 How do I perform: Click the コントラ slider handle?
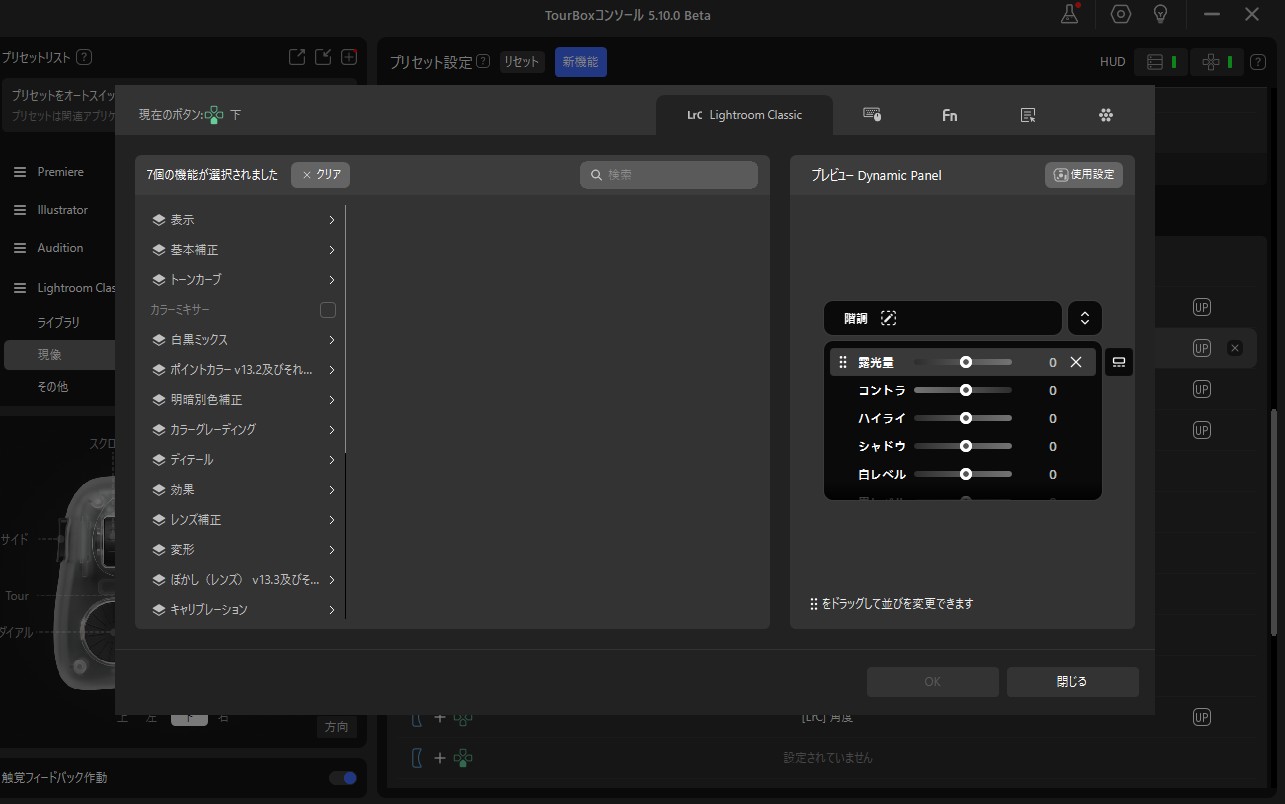point(966,390)
